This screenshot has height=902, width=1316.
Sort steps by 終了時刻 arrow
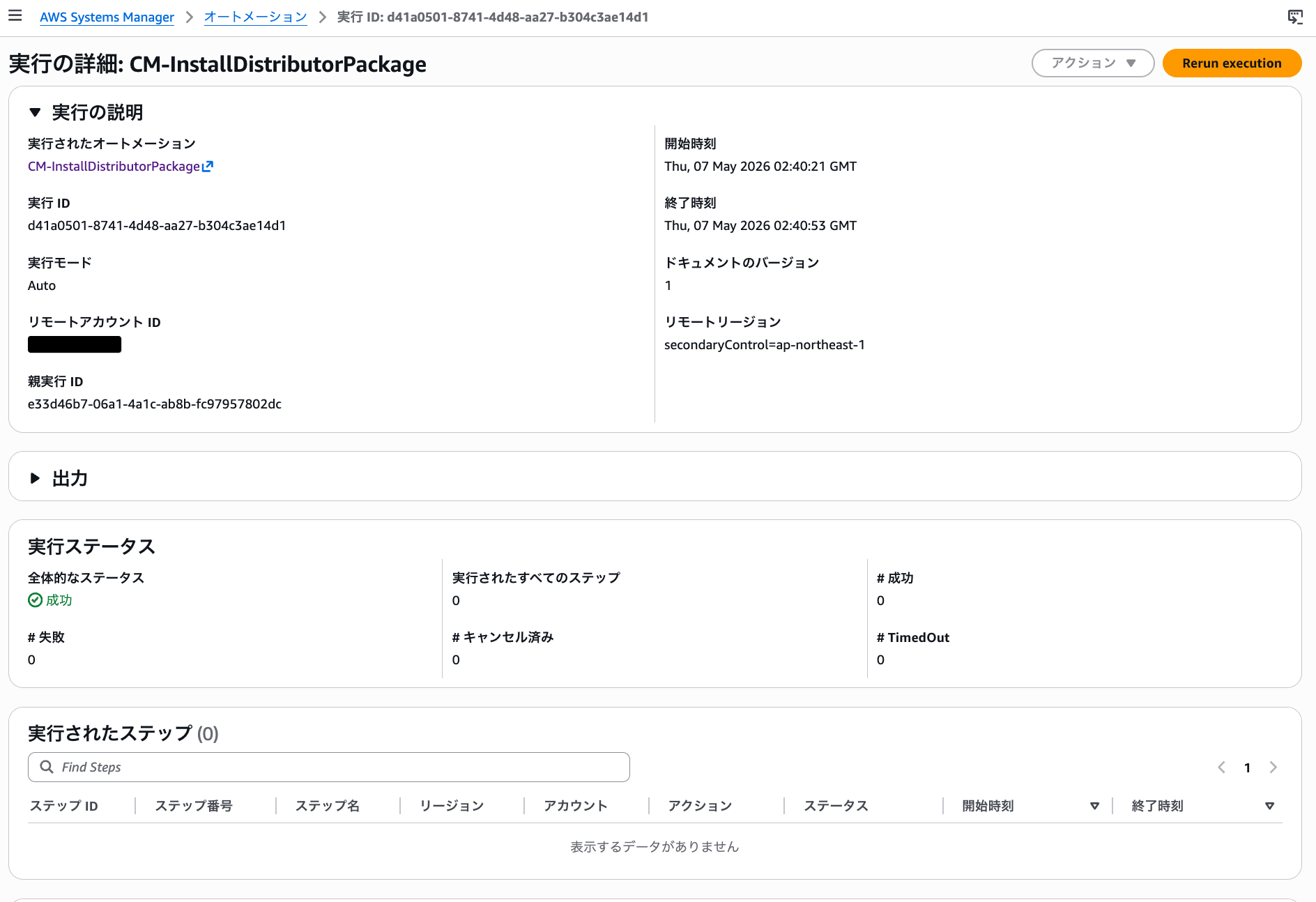click(1269, 806)
